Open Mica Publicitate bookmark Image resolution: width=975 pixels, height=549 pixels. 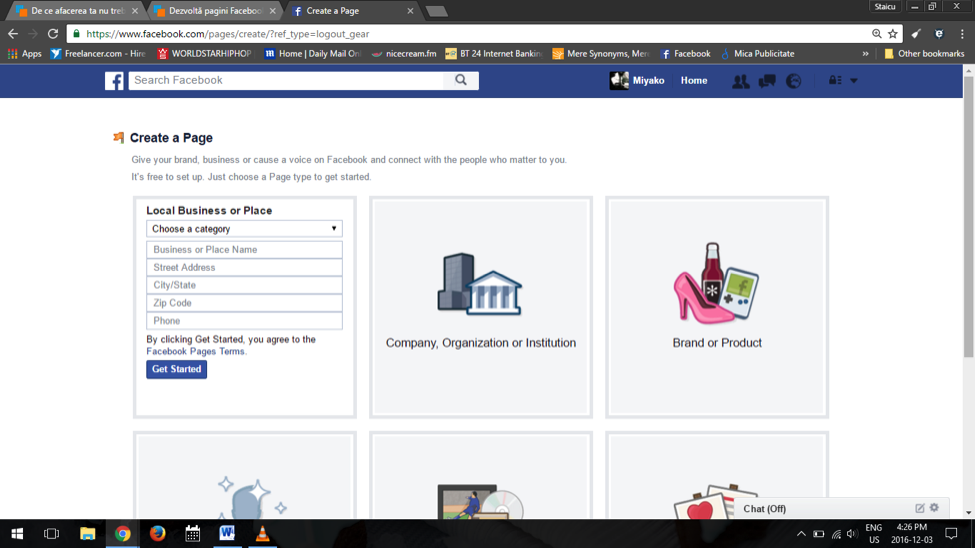757,53
